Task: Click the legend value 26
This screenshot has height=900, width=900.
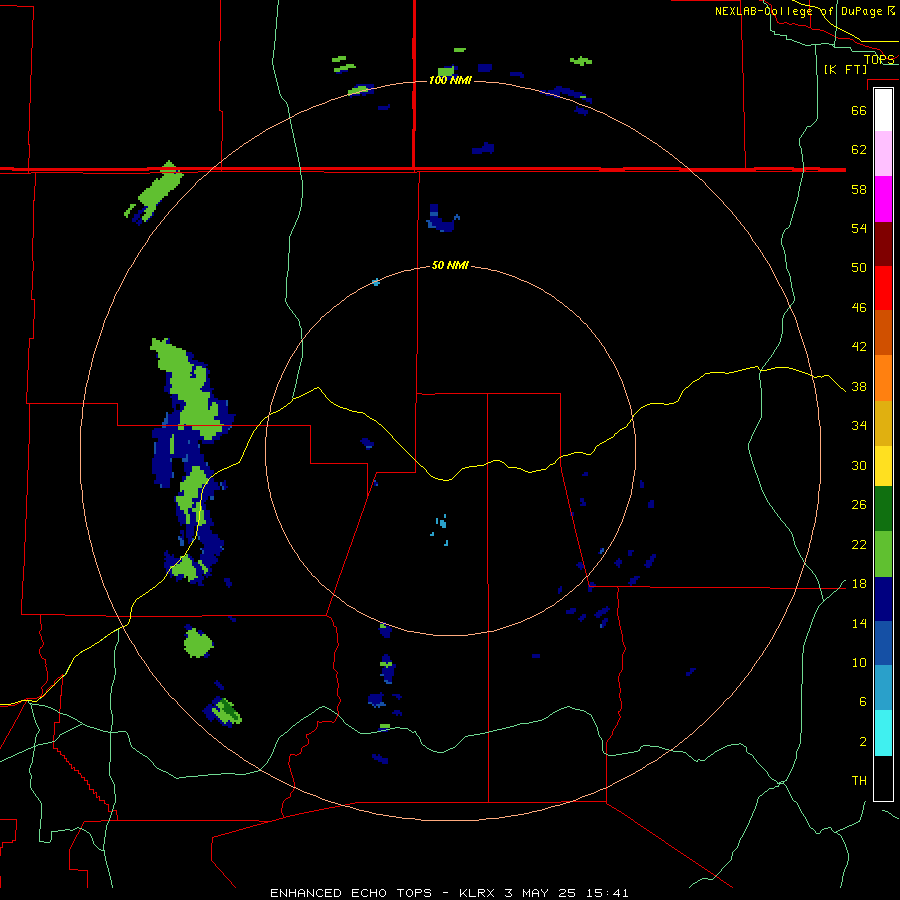Action: (859, 505)
